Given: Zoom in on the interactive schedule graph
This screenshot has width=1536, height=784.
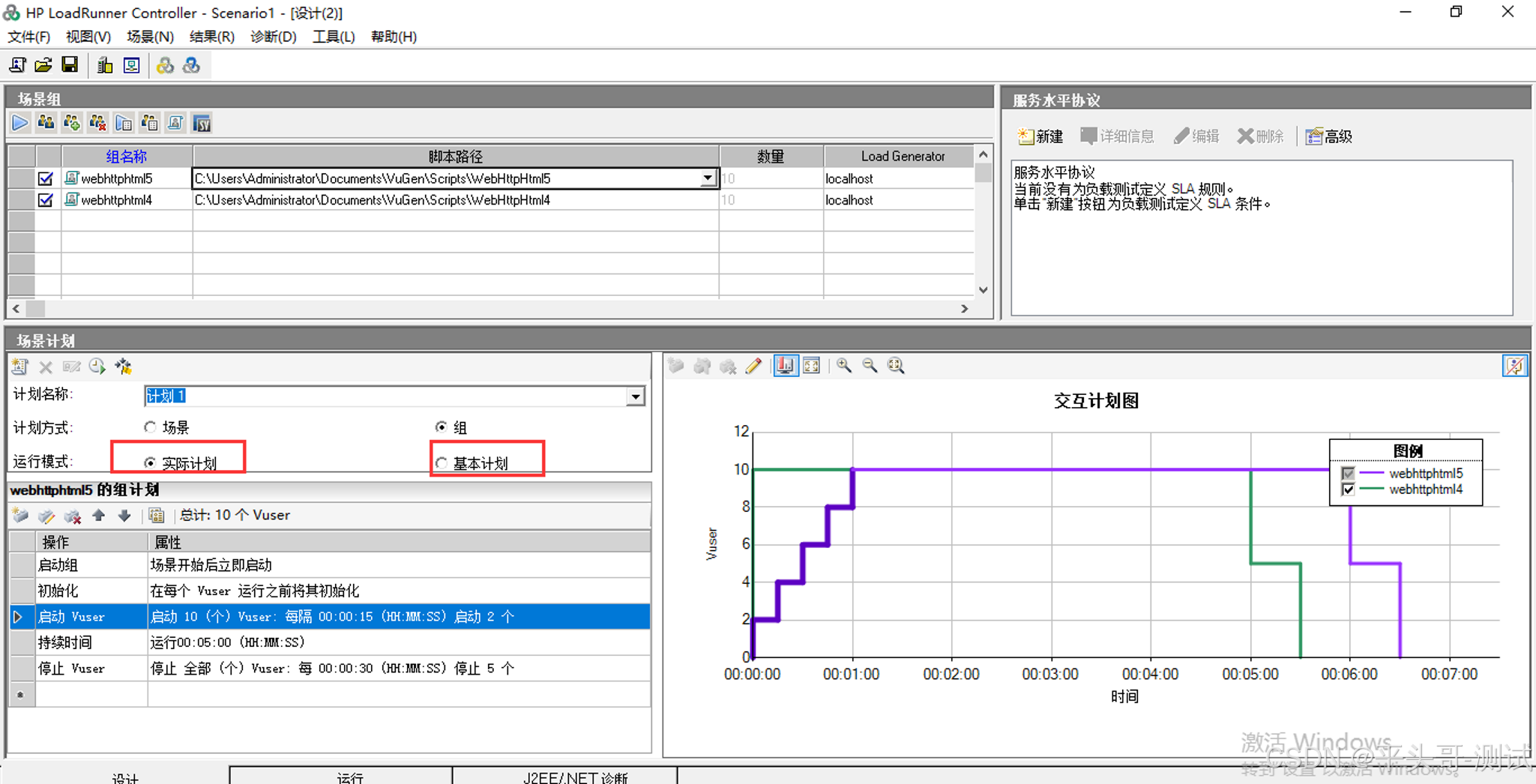Looking at the screenshot, I should coord(844,366).
